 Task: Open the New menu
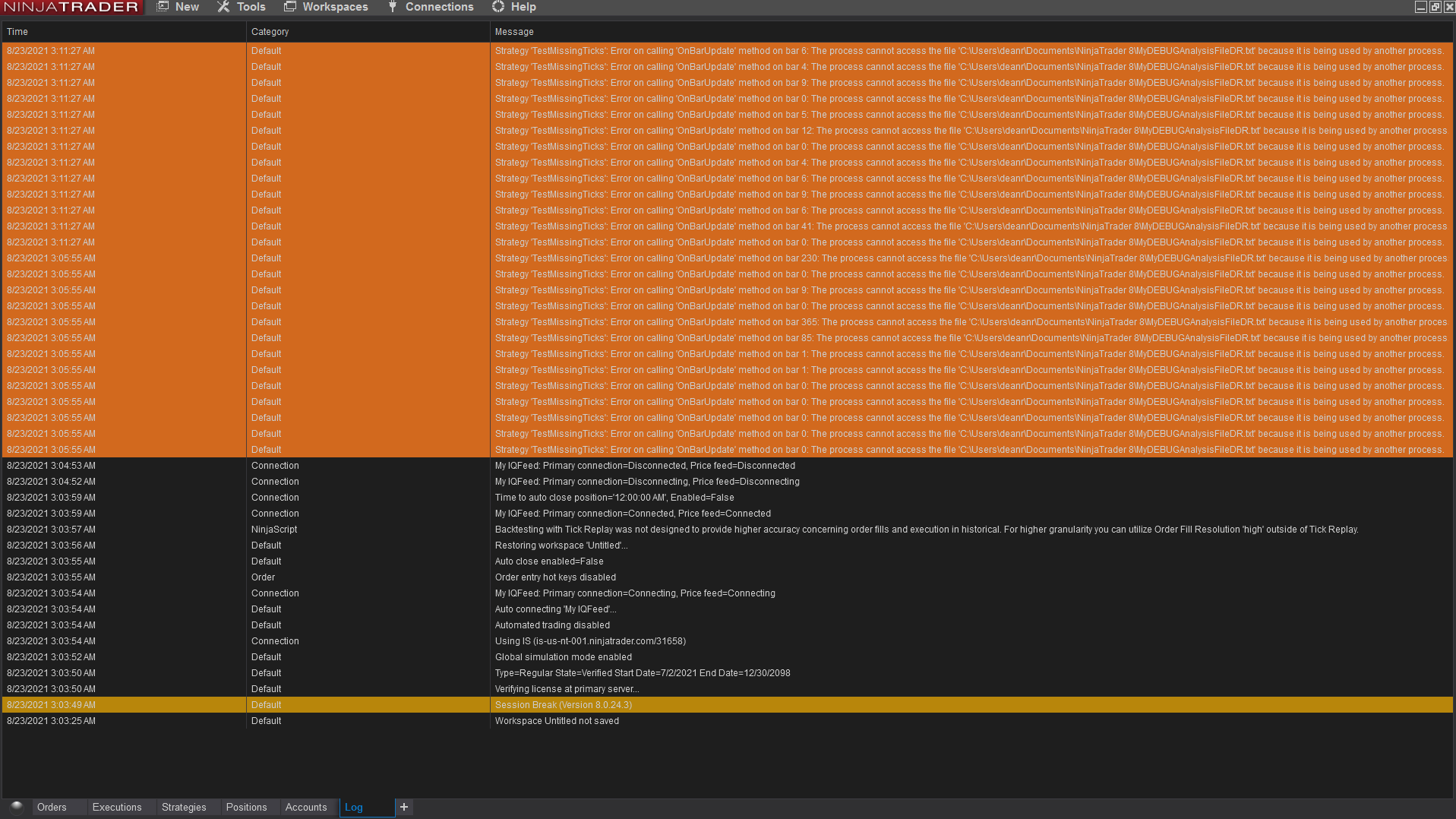pos(178,7)
